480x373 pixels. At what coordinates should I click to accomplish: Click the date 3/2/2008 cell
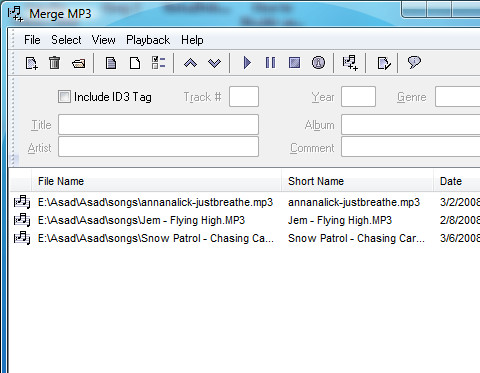pyautogui.click(x=460, y=202)
